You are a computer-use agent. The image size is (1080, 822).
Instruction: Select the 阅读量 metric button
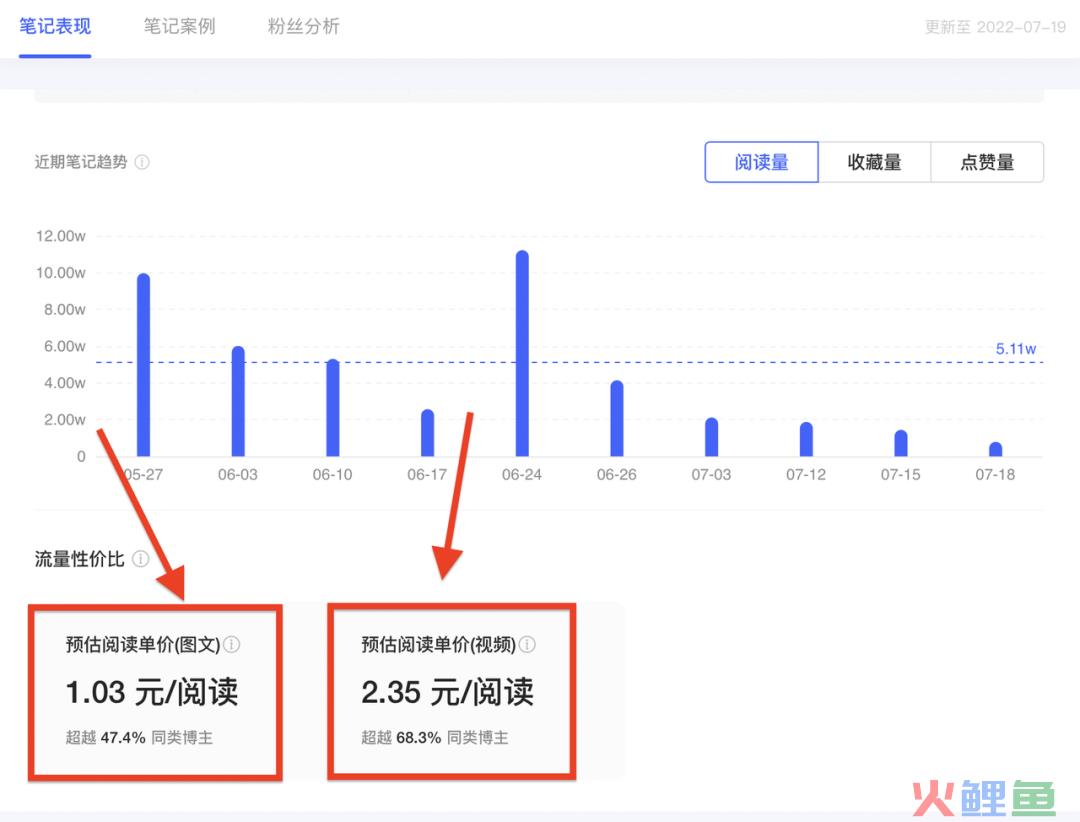click(x=761, y=163)
